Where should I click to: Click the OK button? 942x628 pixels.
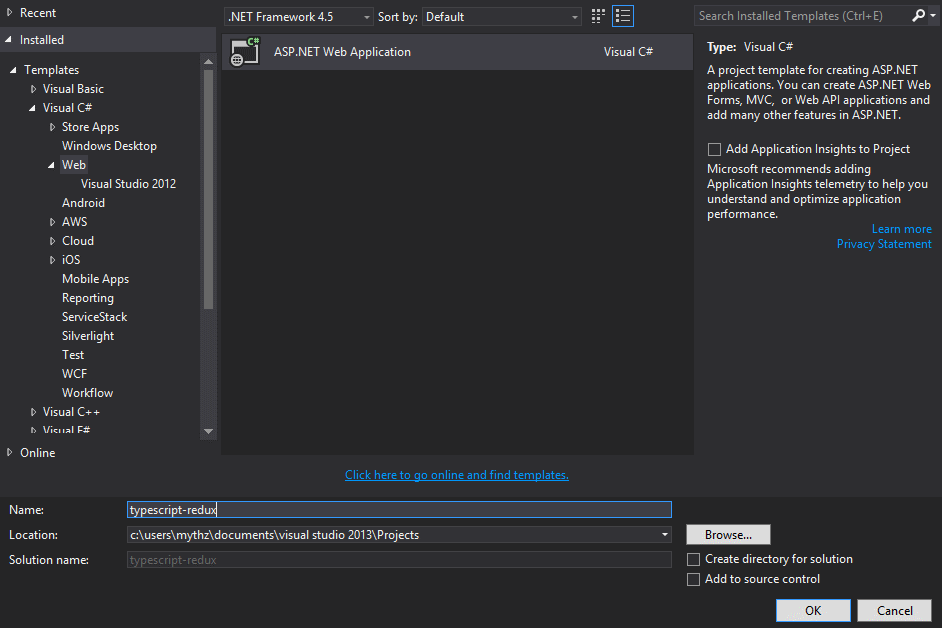813,610
